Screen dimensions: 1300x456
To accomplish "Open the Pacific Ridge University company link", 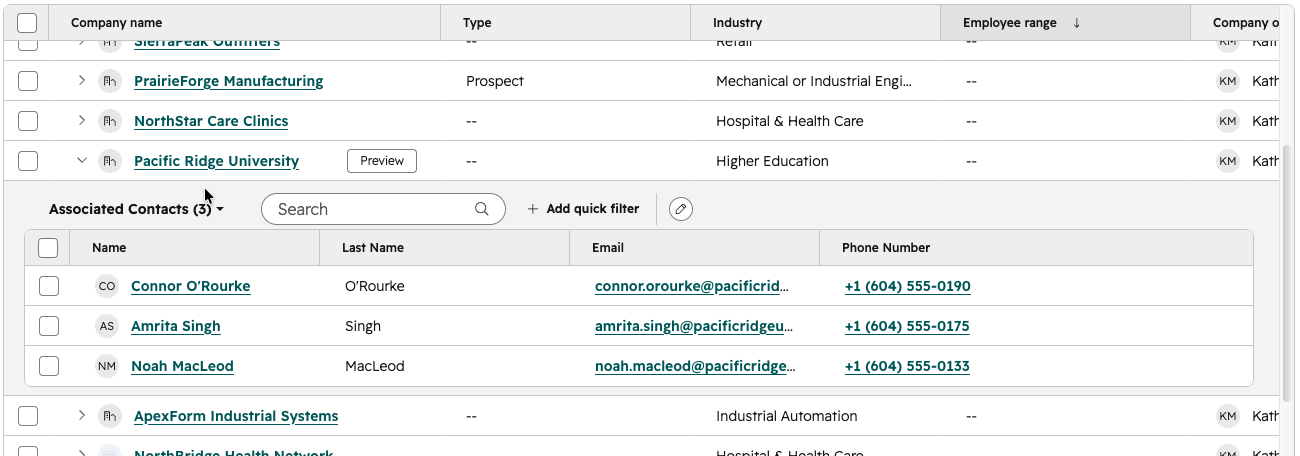I will [x=216, y=161].
